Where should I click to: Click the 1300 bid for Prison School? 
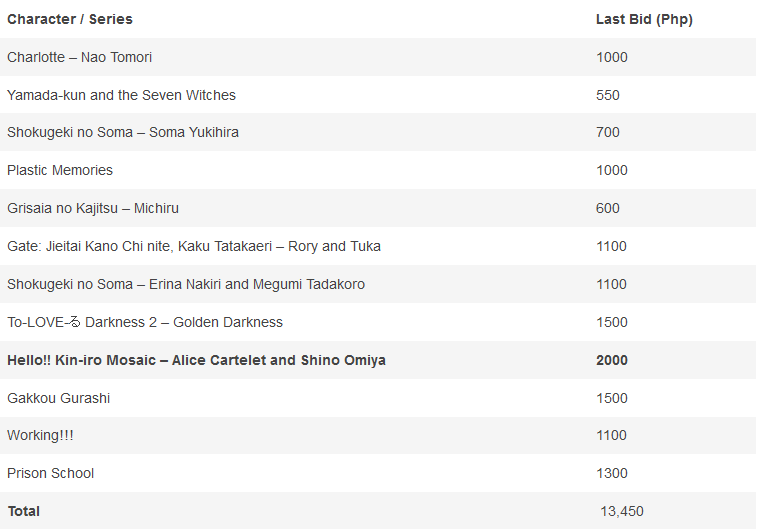point(612,473)
